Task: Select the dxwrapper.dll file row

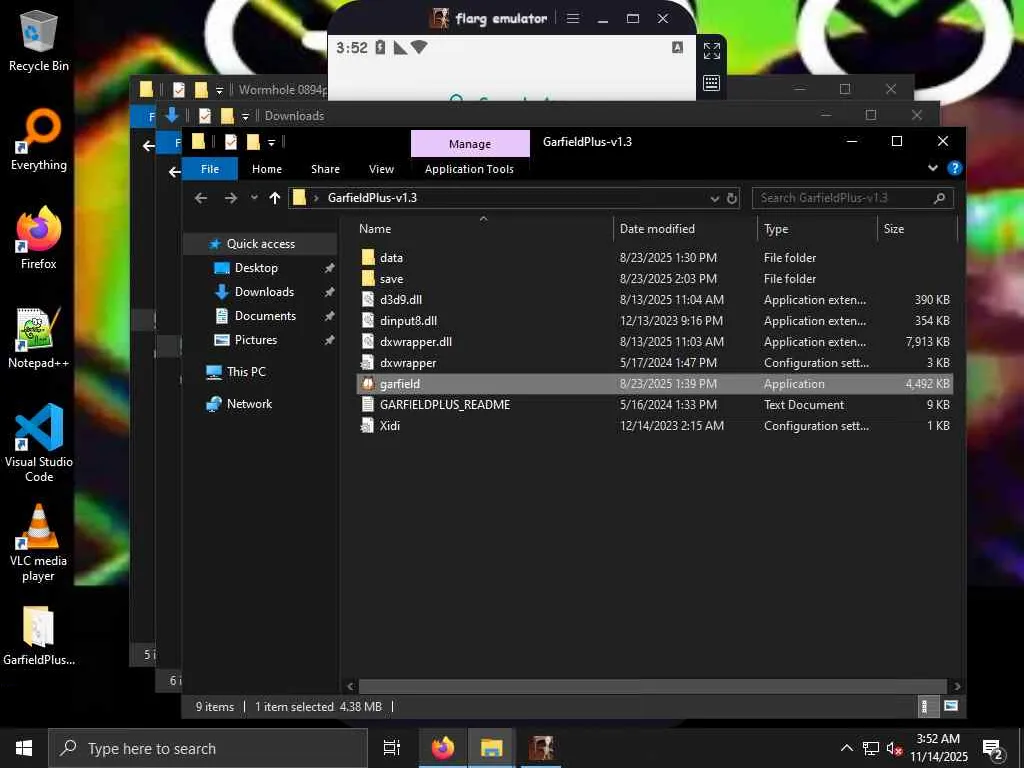Action: pyautogui.click(x=654, y=342)
